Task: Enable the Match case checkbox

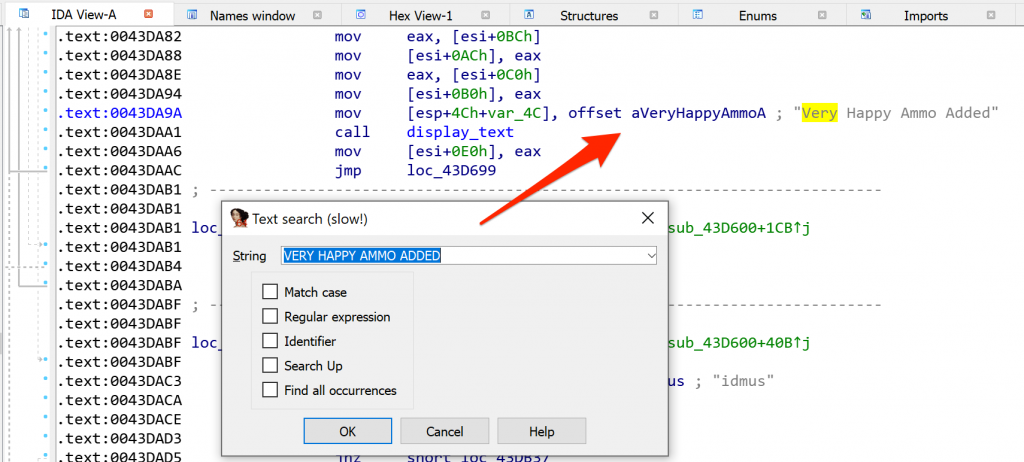Action: [x=269, y=292]
